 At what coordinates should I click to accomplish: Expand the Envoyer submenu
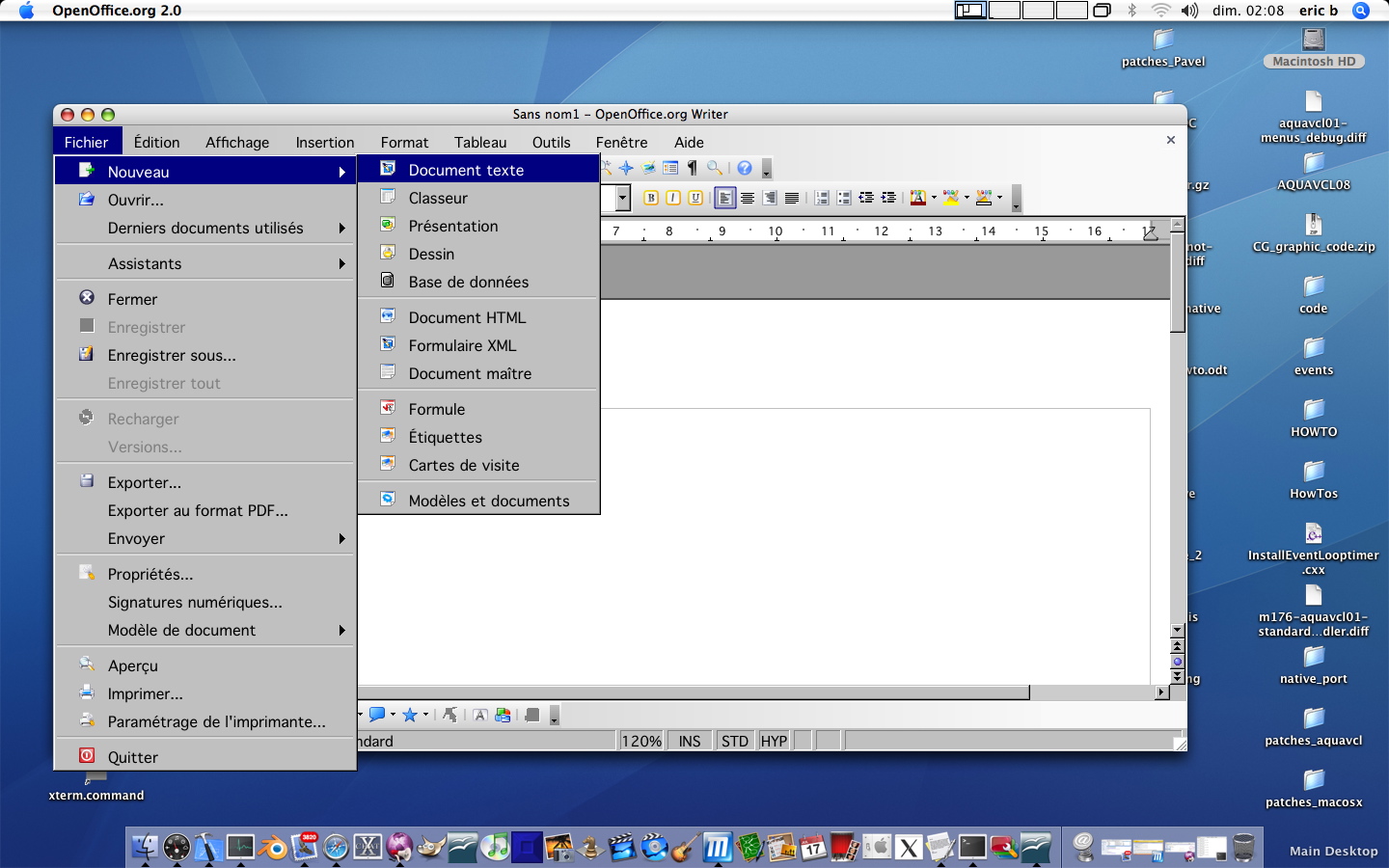click(205, 538)
